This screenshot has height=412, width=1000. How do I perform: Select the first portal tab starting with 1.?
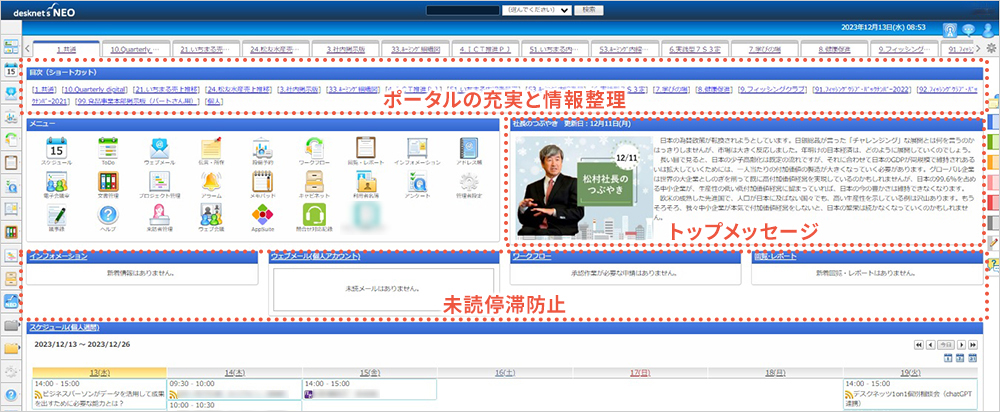point(66,49)
